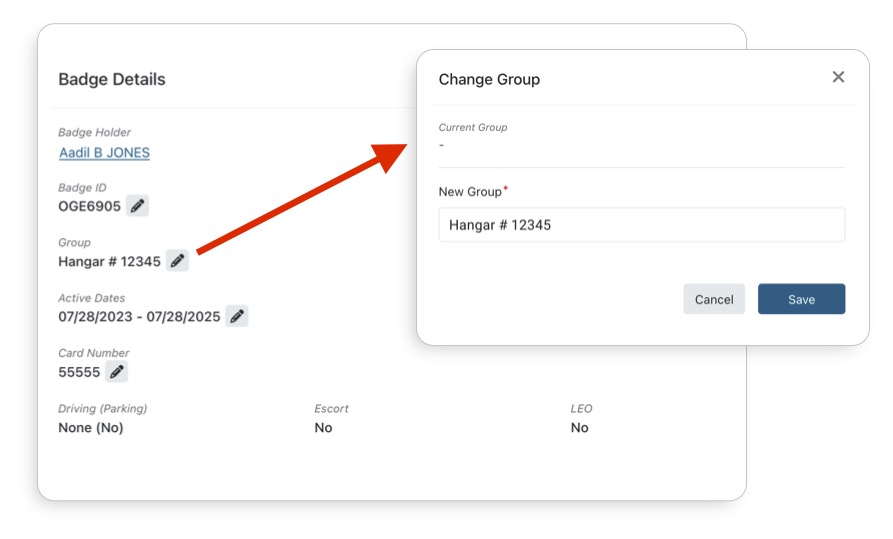Click the New Group field label
Image resolution: width=893 pixels, height=539 pixels.
pos(471,191)
